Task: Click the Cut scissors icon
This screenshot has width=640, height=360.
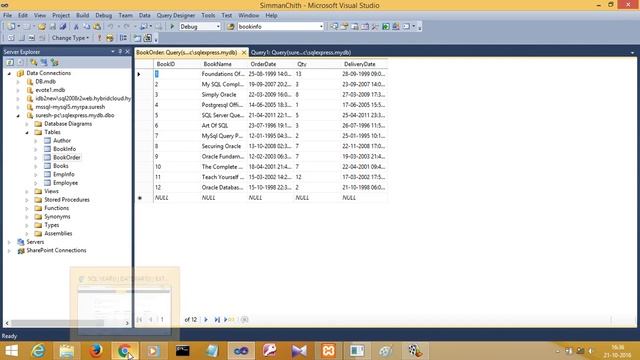Action: pos(76,27)
